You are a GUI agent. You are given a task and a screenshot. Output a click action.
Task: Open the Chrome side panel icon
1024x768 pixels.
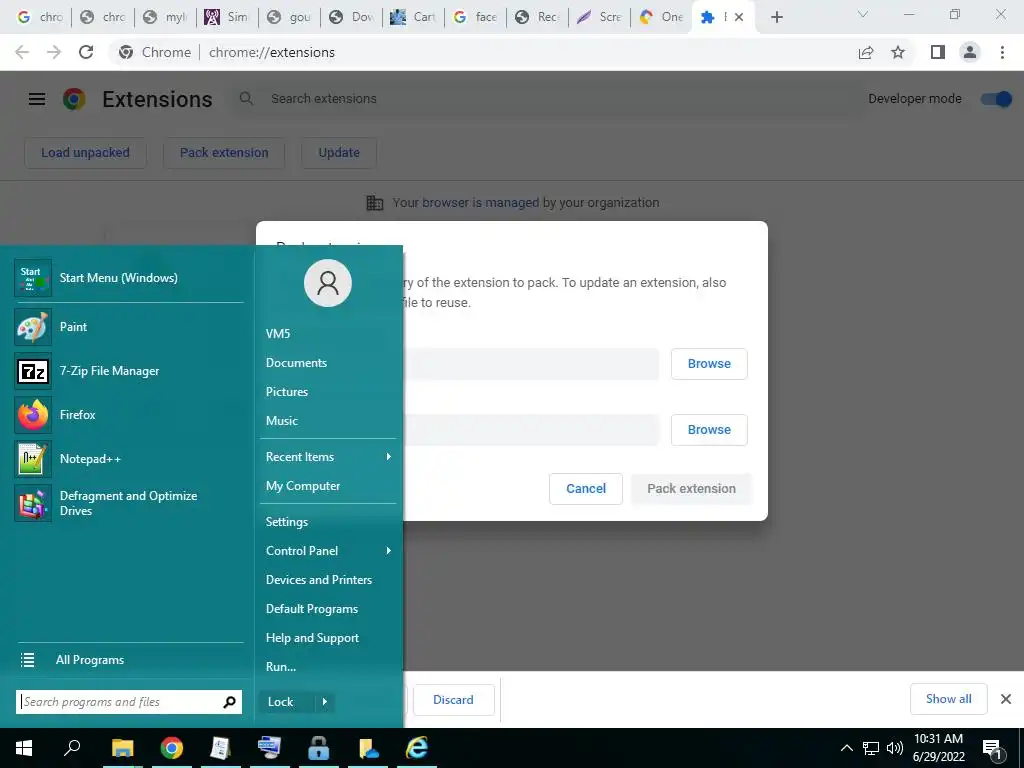tap(938, 52)
